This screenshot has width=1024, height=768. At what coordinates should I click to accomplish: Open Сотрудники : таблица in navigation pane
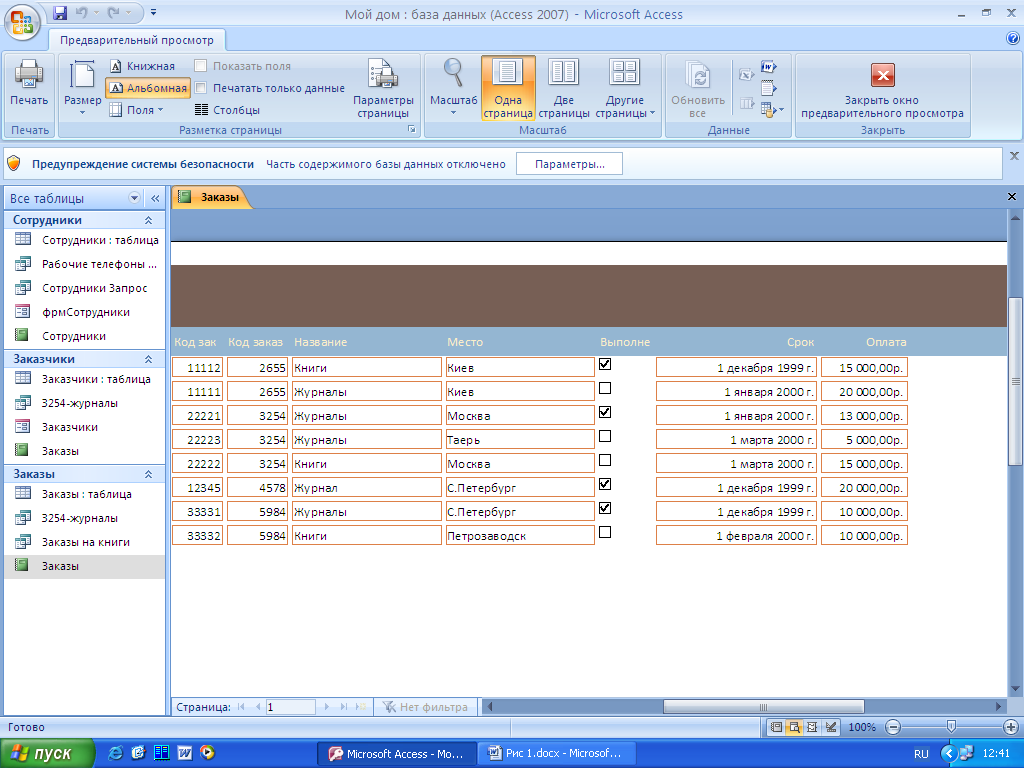point(86,240)
